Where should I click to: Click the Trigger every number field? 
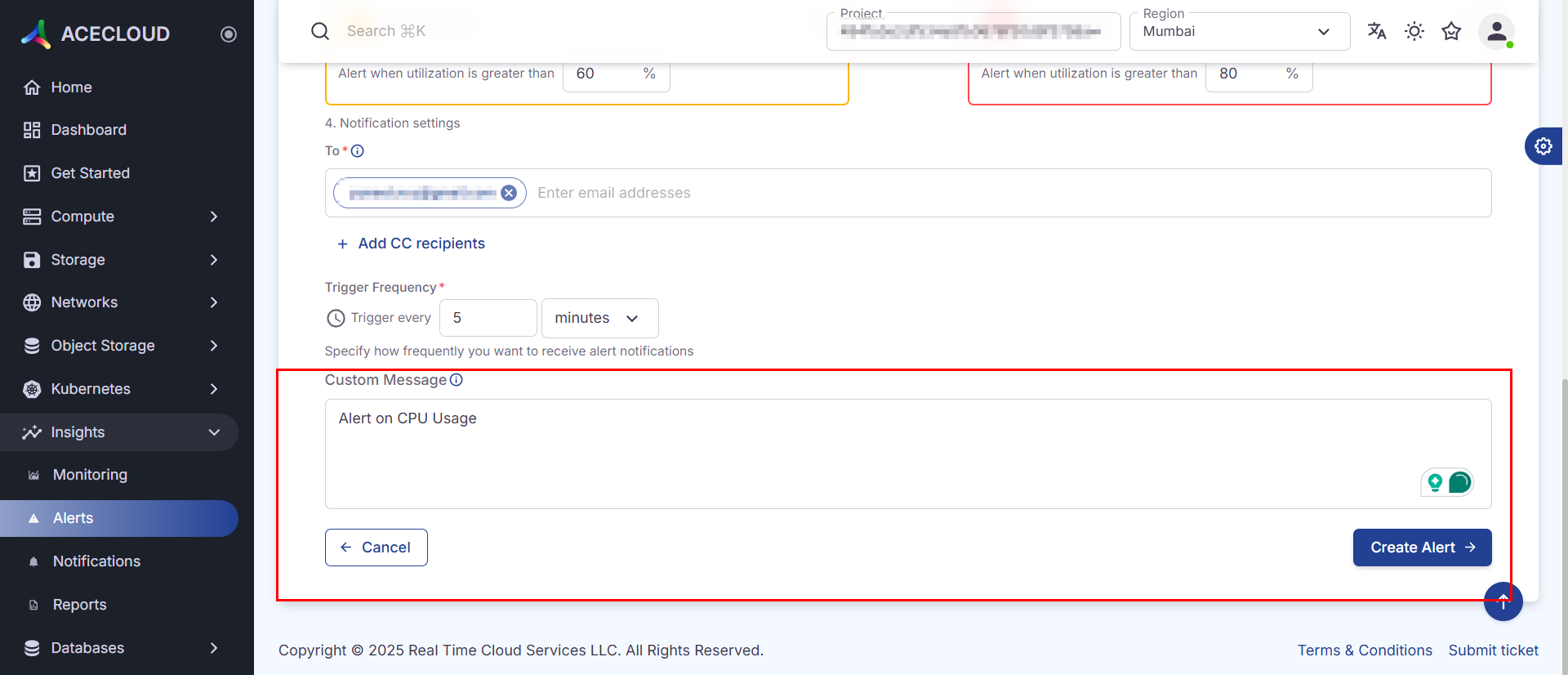(488, 318)
